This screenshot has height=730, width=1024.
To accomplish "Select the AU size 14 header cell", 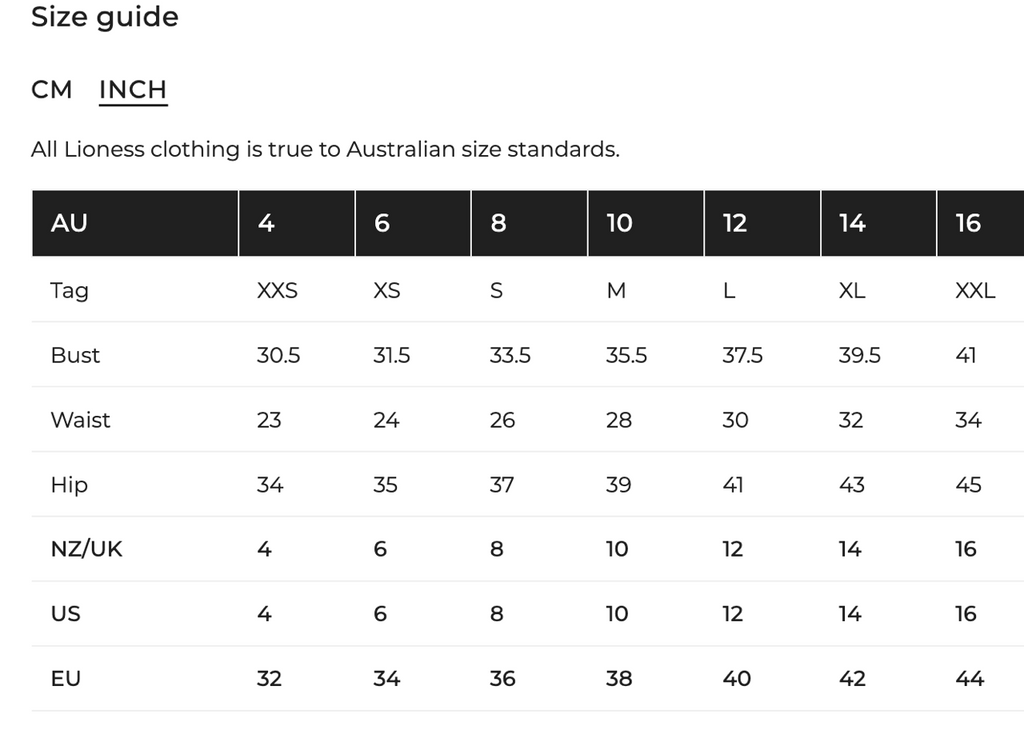I will point(879,223).
